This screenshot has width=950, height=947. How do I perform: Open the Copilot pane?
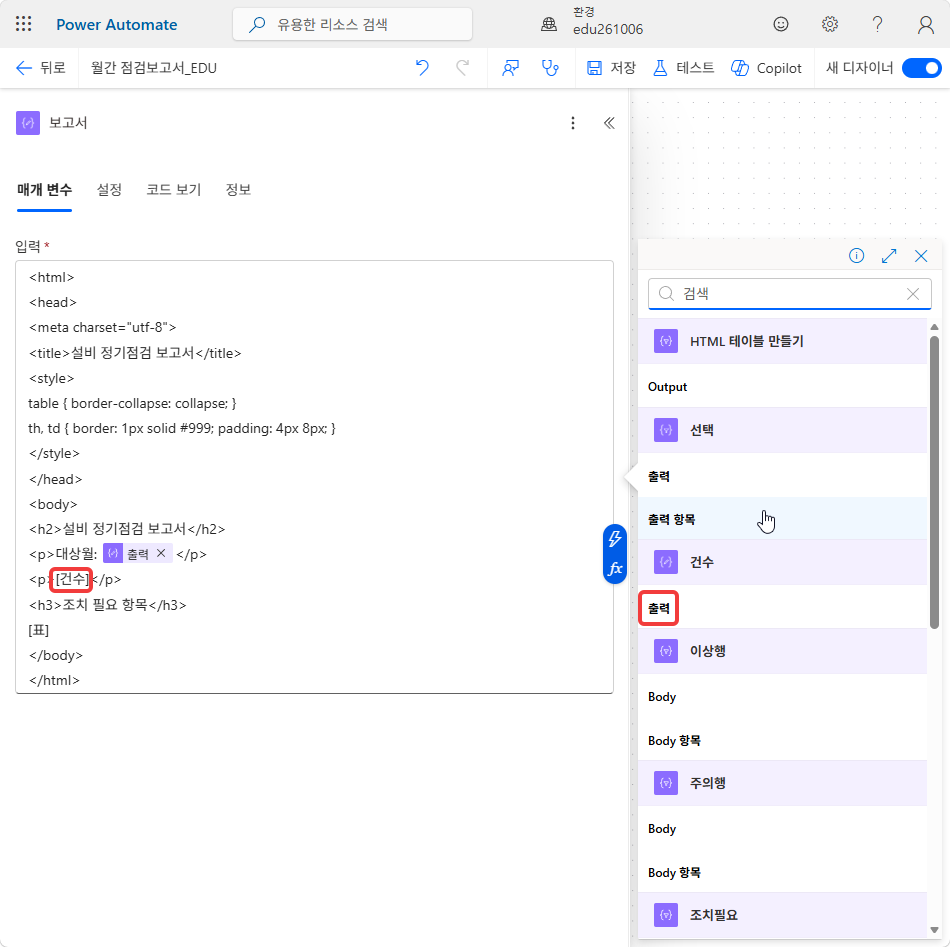766,68
